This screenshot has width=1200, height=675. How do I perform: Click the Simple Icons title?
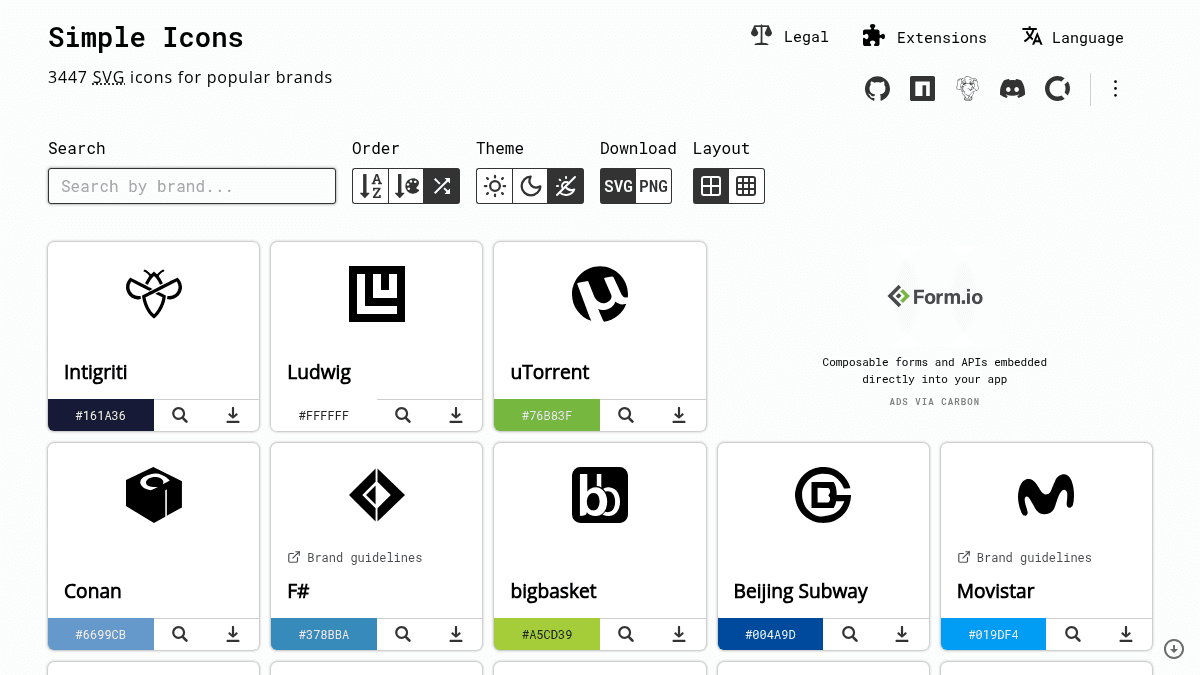coord(146,38)
